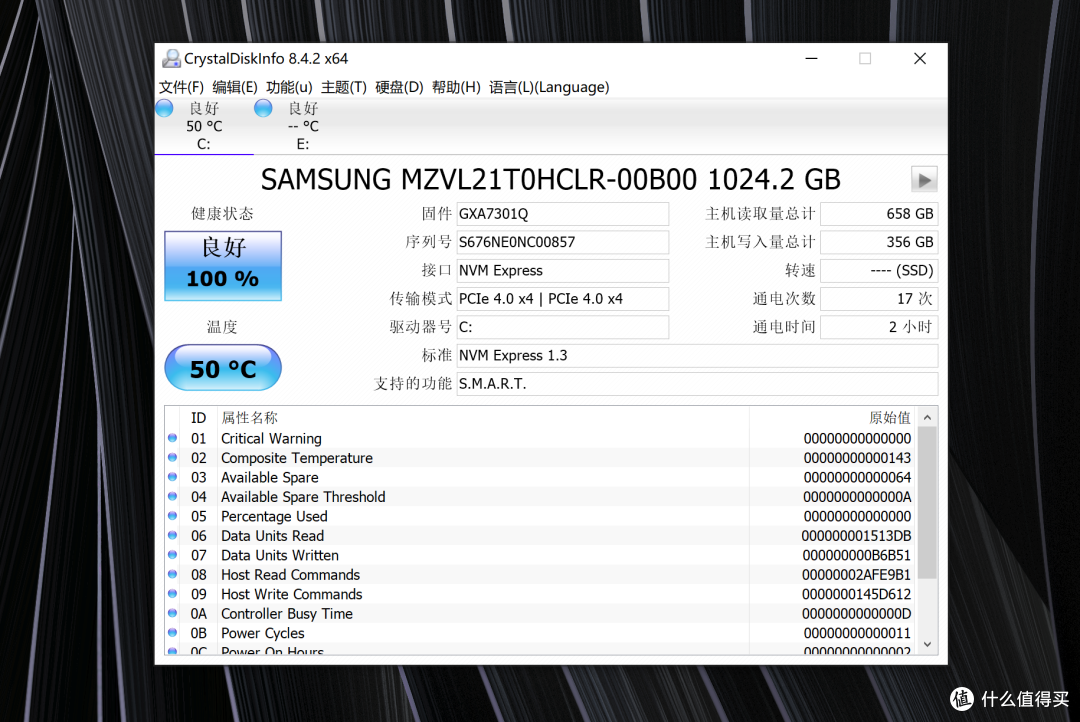The width and height of the screenshot is (1080, 722).
Task: Click raw value 0000000145D612
Action: tap(856, 594)
